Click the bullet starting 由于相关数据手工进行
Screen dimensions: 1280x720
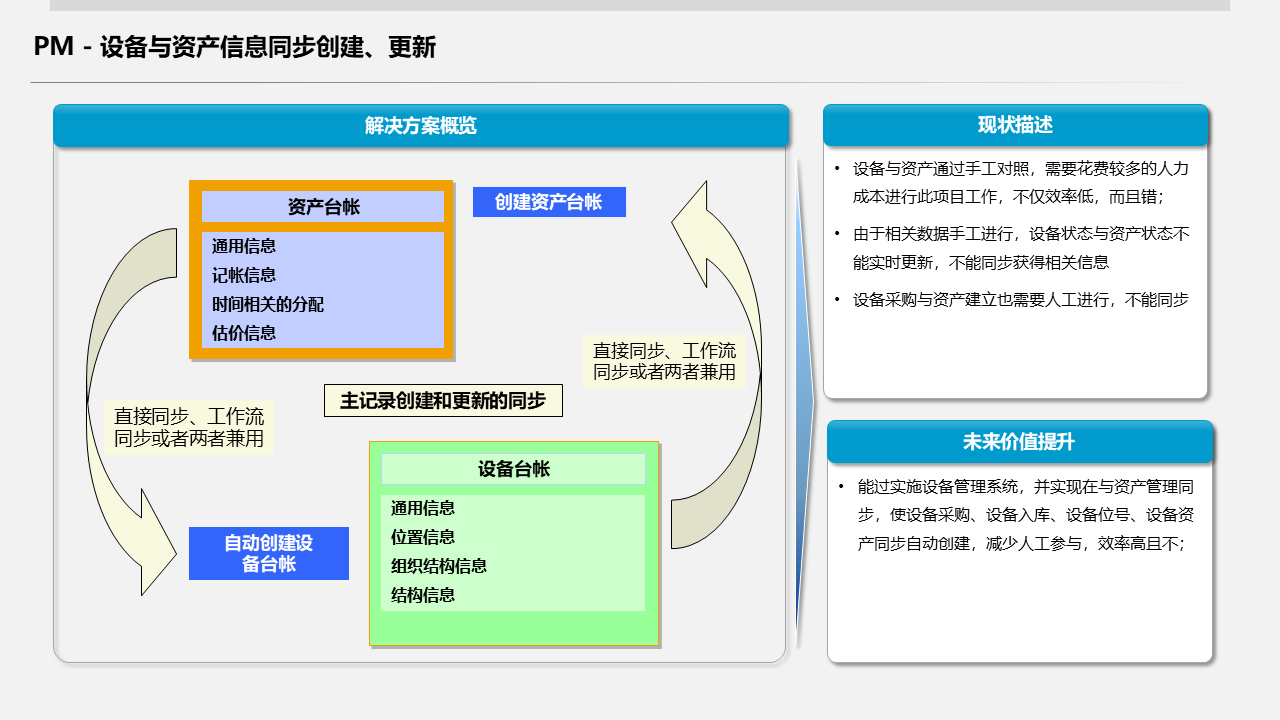(1020, 248)
